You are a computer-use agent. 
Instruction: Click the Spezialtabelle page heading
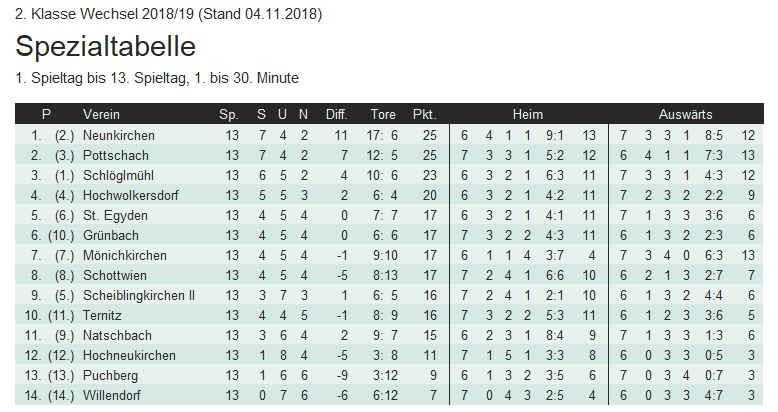click(x=105, y=47)
